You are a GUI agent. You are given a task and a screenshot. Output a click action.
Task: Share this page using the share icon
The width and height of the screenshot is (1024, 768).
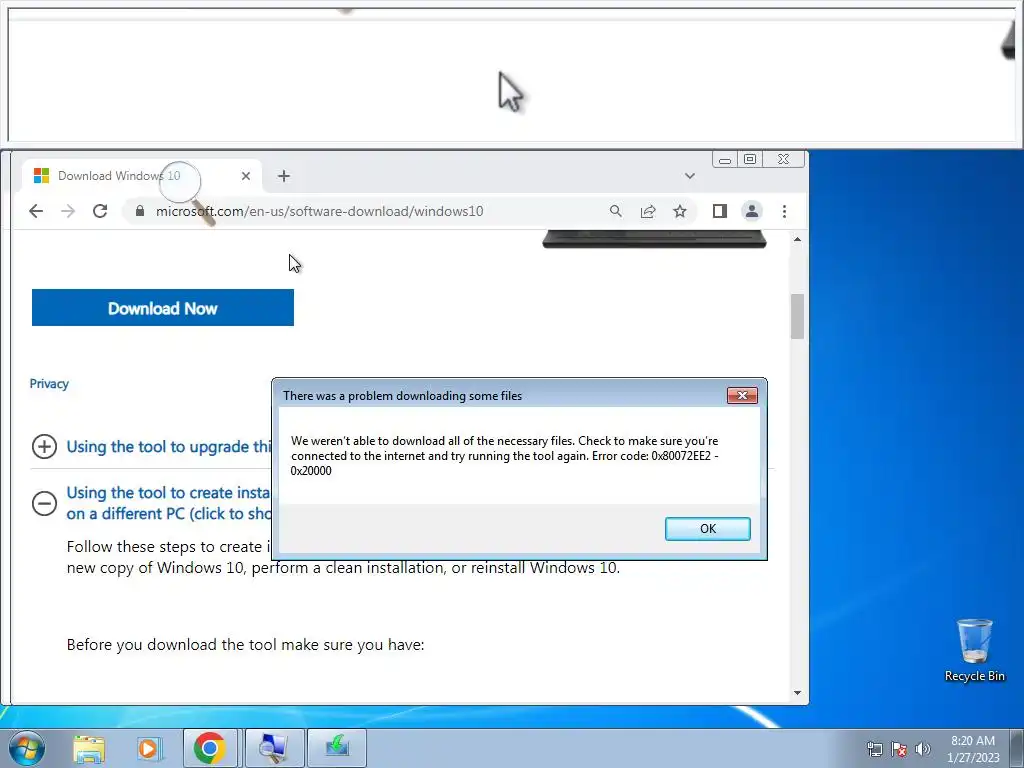point(648,211)
